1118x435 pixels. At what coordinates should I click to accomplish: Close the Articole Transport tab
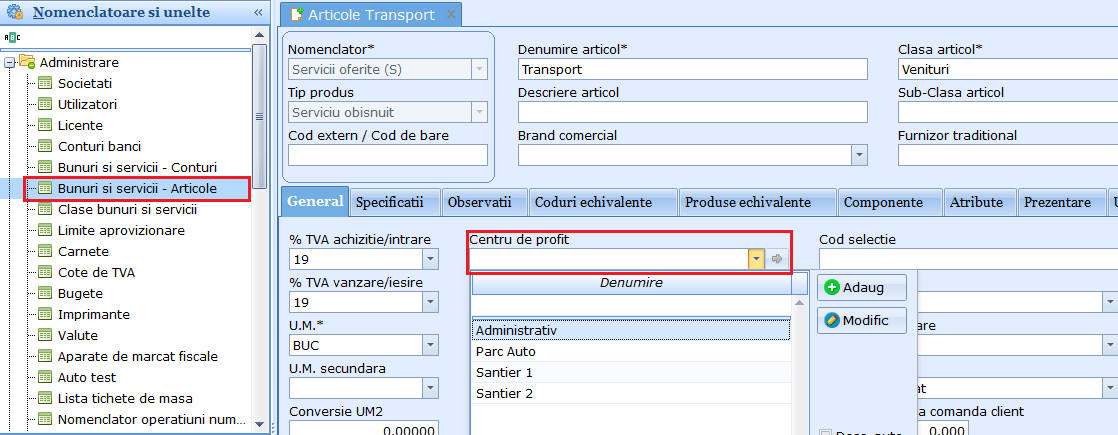(450, 15)
